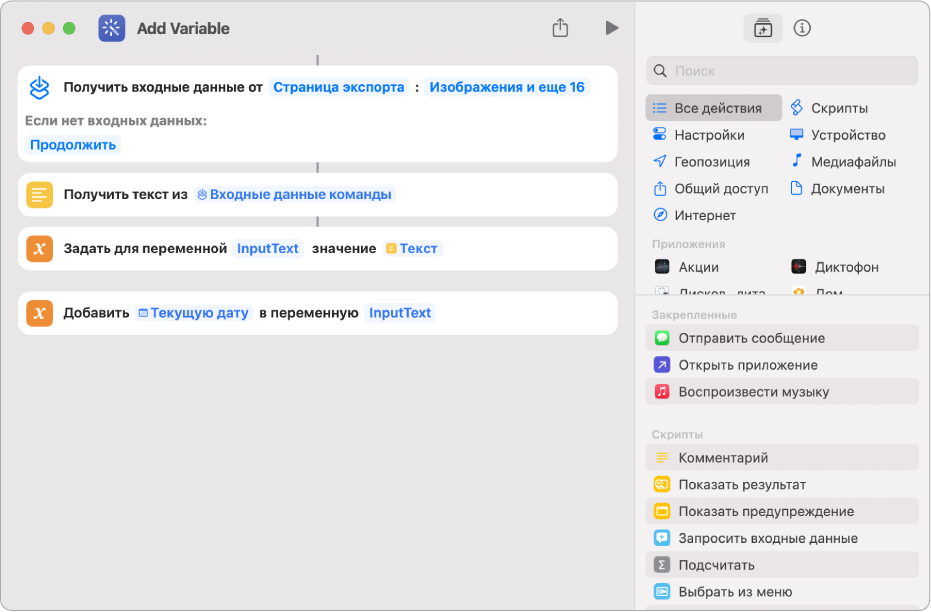Select the Акции app
The width and height of the screenshot is (931, 612).
point(686,267)
